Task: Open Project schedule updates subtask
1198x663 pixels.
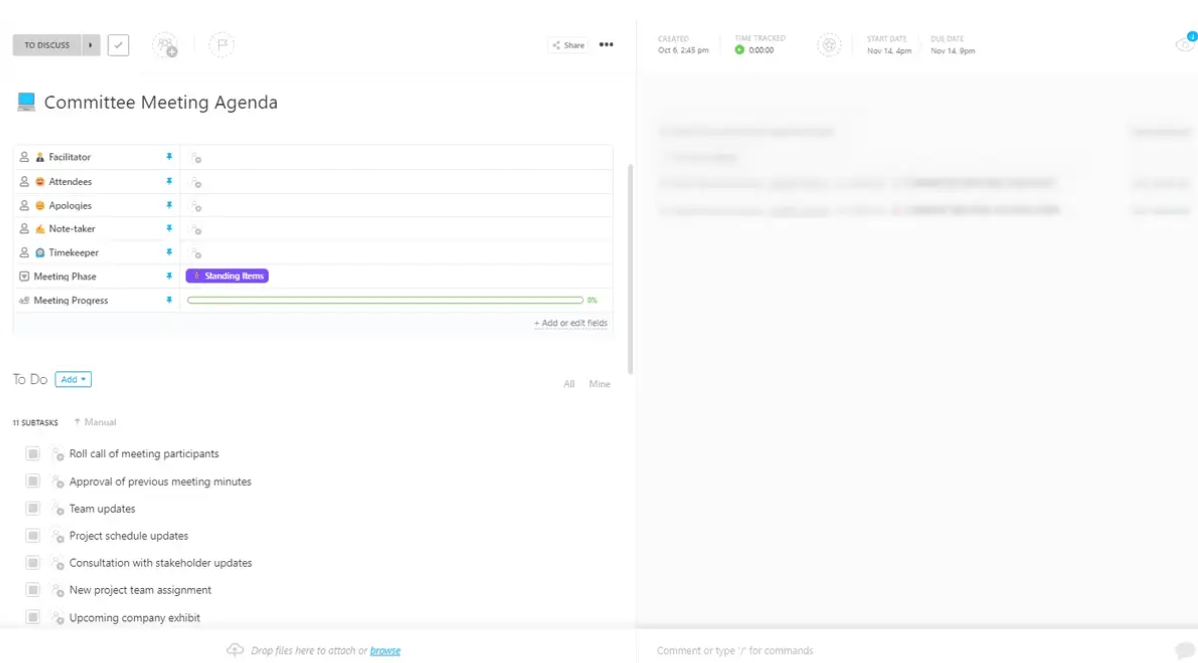Action: tap(129, 536)
